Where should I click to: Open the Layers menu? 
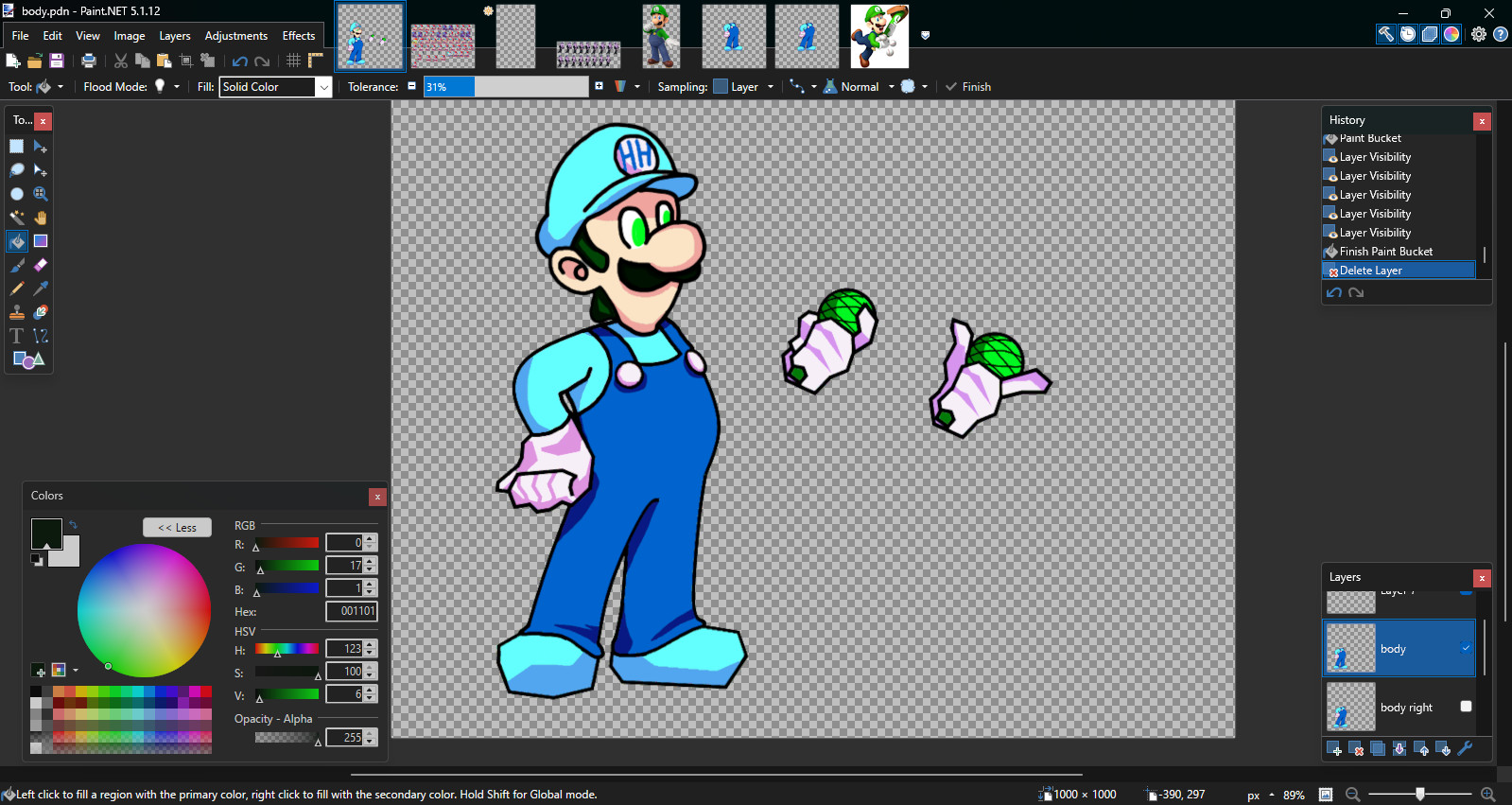[175, 36]
